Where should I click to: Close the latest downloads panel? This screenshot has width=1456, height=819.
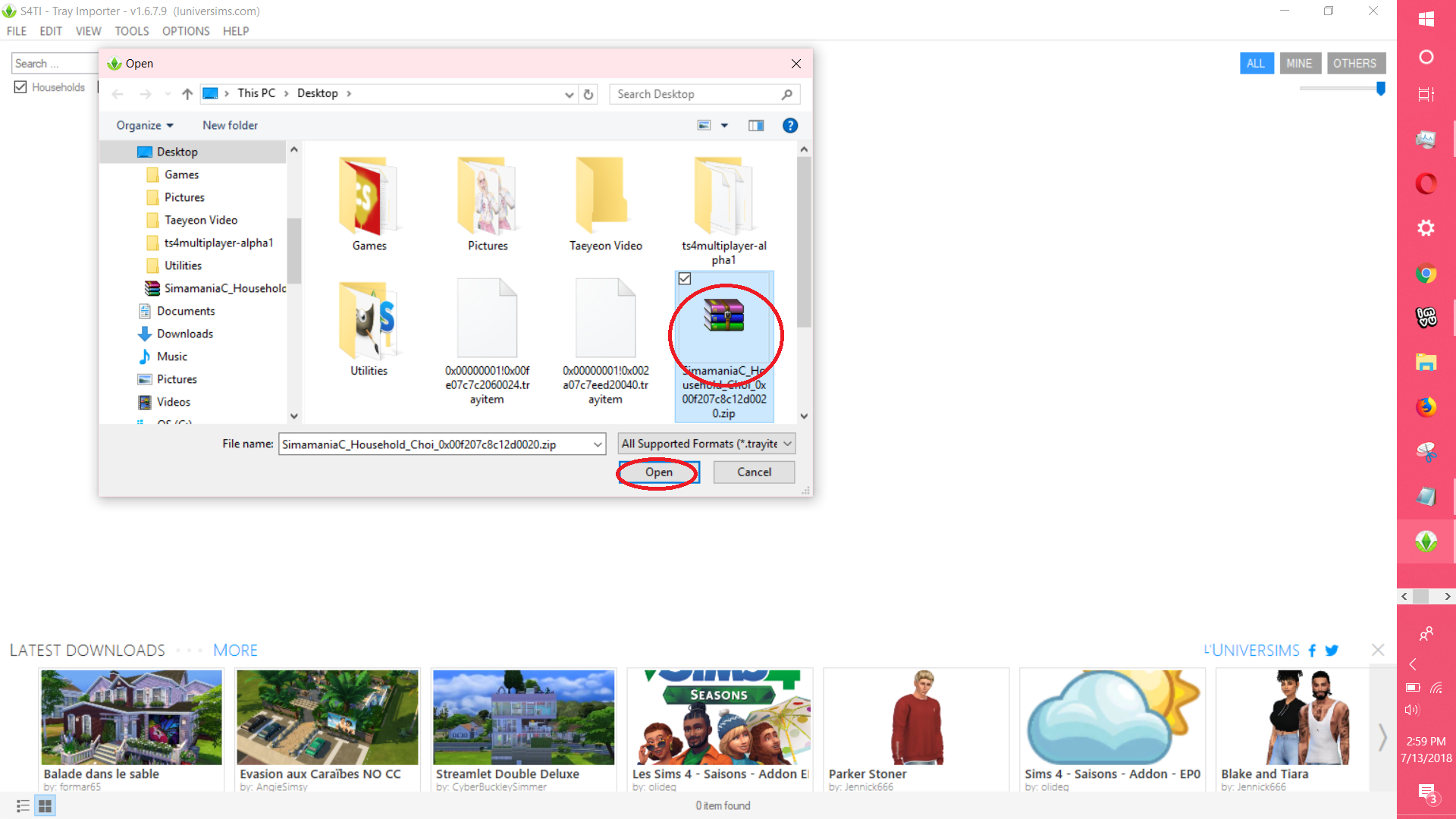coord(1378,651)
